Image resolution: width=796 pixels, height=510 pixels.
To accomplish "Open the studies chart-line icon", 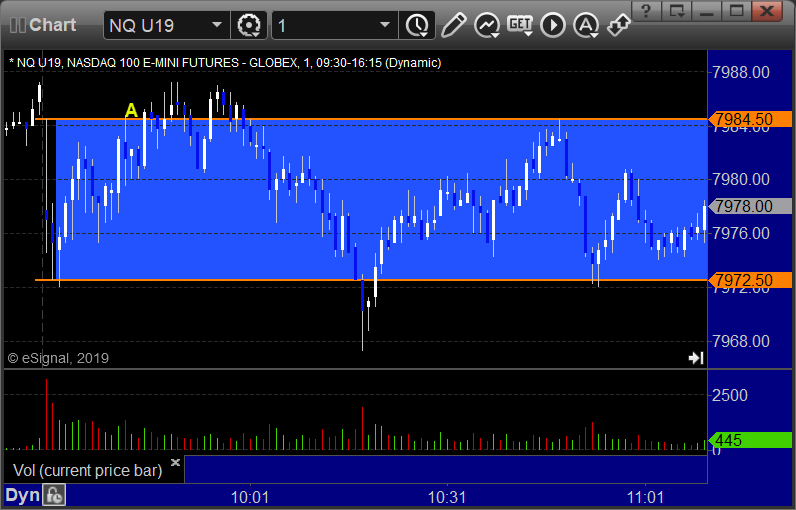I will coord(487,25).
